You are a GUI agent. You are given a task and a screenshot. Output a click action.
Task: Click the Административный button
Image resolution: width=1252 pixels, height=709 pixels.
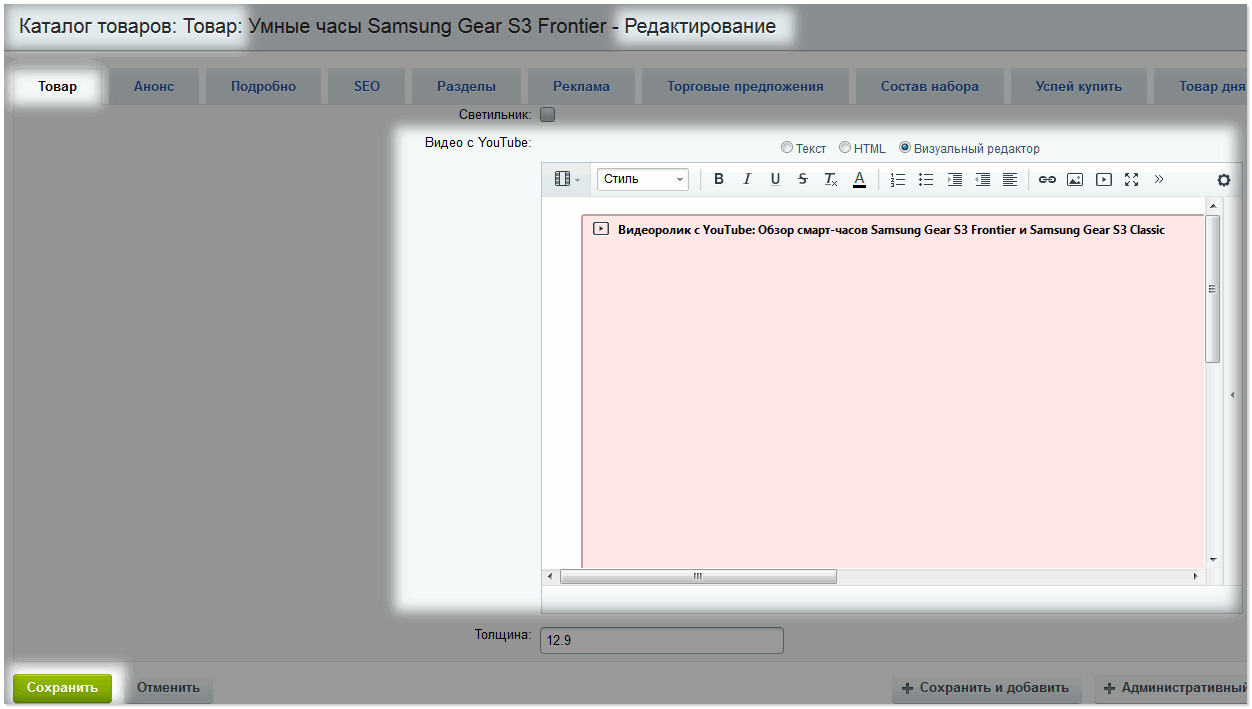[x=1171, y=688]
